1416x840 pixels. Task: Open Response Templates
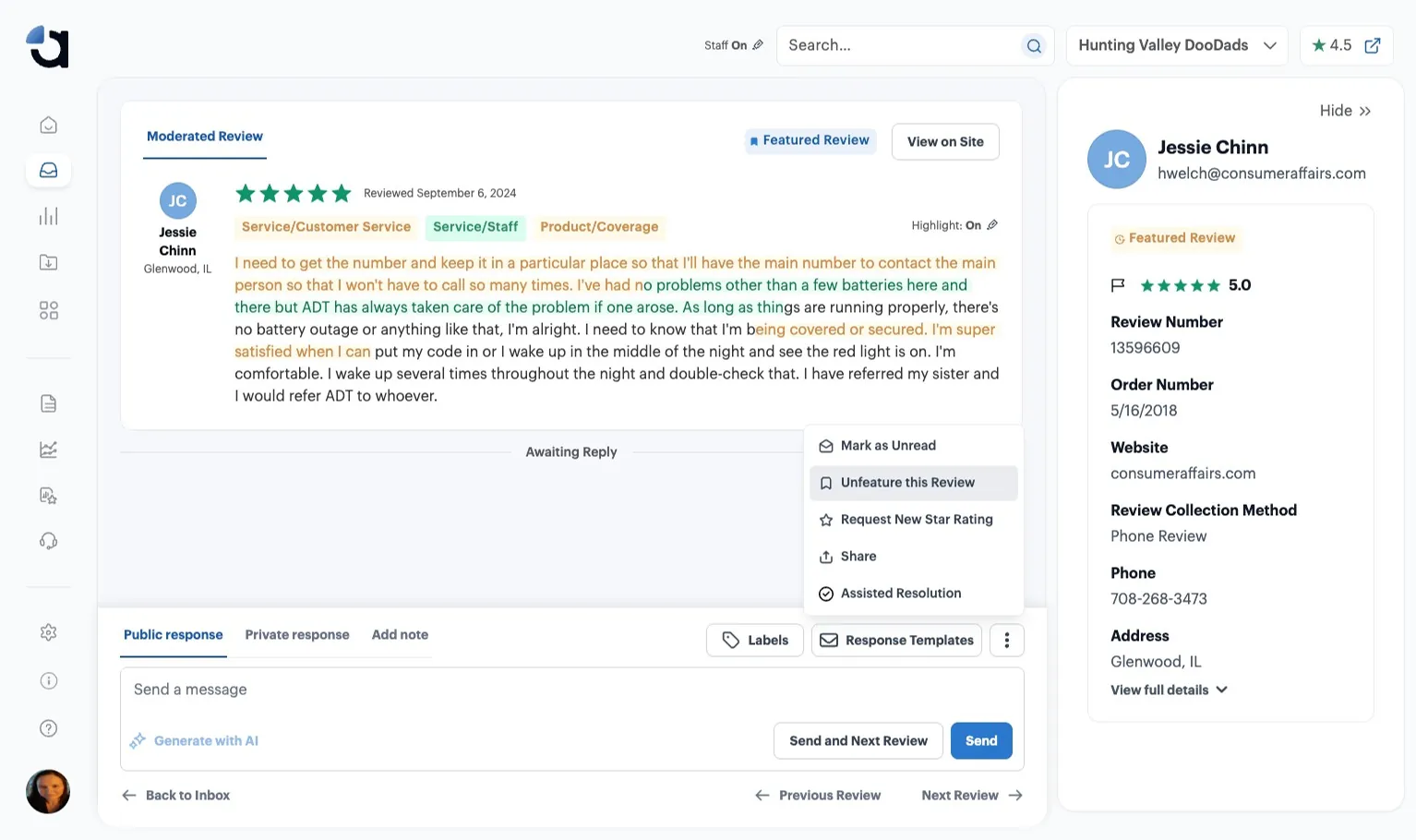pyautogui.click(x=897, y=640)
